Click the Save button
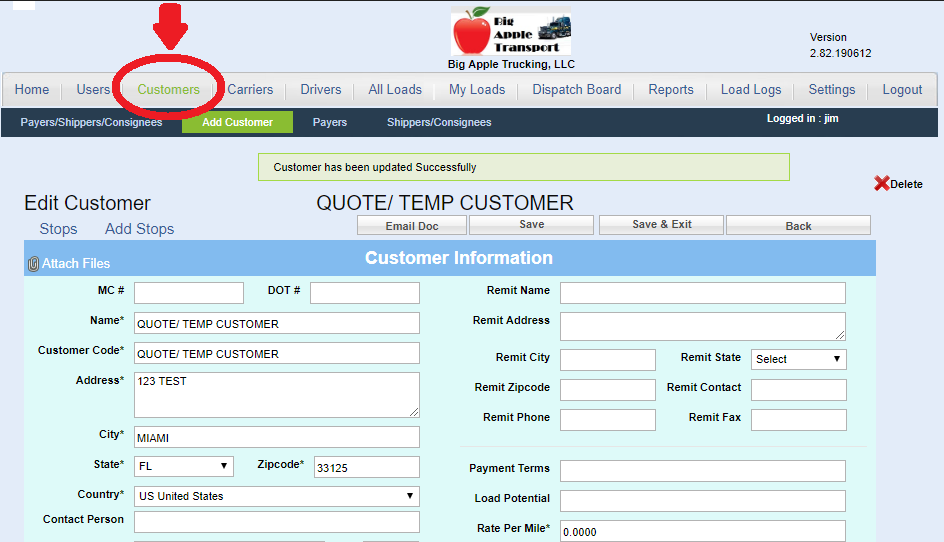The image size is (944, 542). 532,225
